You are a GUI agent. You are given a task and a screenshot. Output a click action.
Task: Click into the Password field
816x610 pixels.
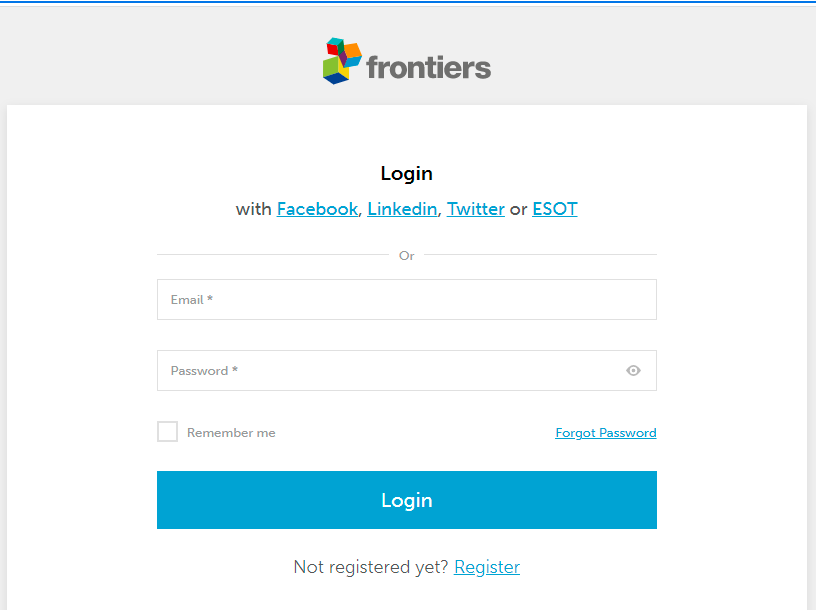[390, 371]
